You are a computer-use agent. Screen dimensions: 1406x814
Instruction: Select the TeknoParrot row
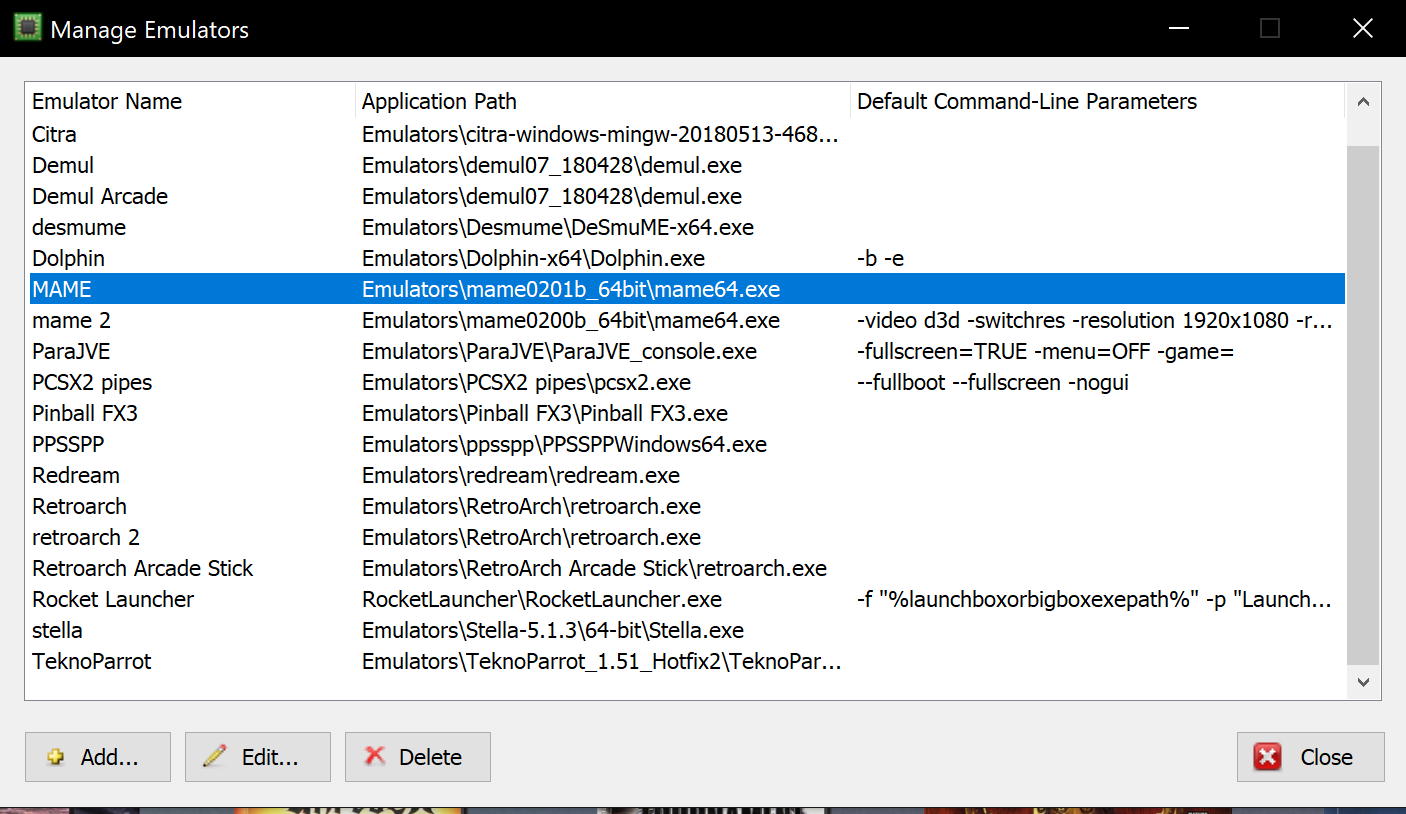(x=687, y=661)
